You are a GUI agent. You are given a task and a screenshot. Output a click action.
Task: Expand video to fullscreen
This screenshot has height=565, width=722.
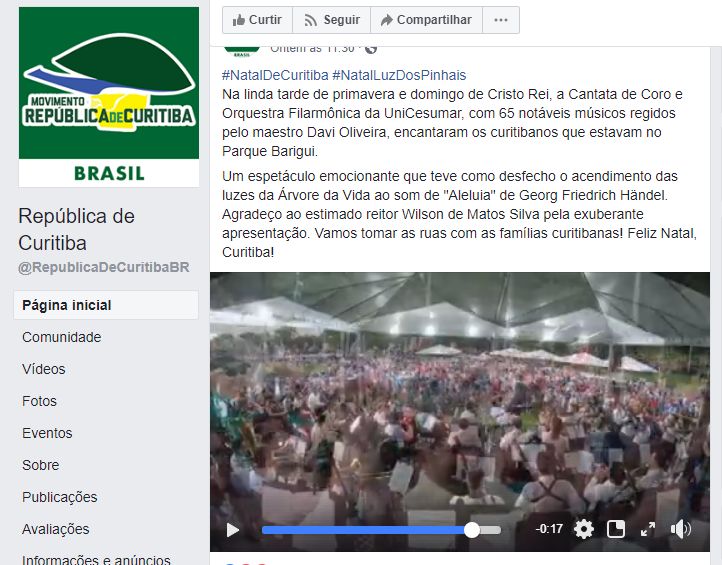[648, 529]
